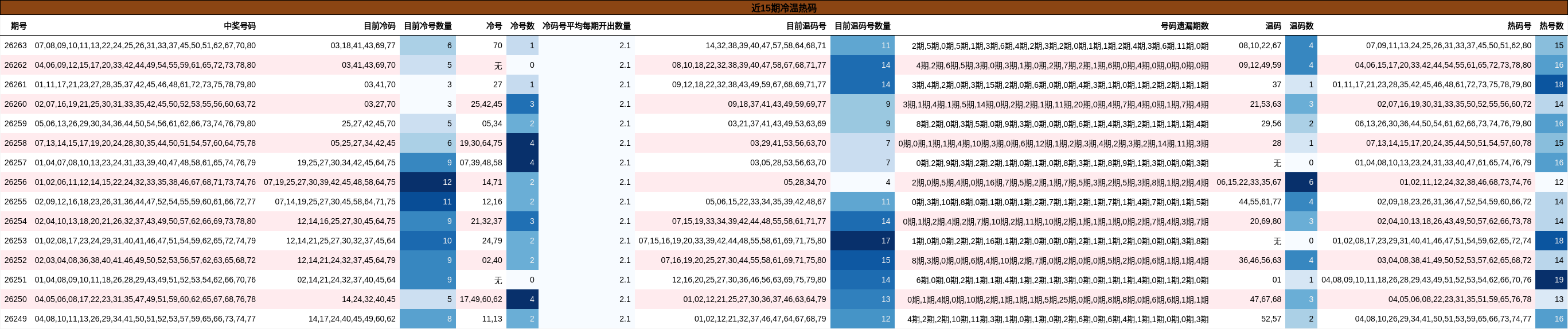Click average value 2.1 in row 26259

(625, 123)
